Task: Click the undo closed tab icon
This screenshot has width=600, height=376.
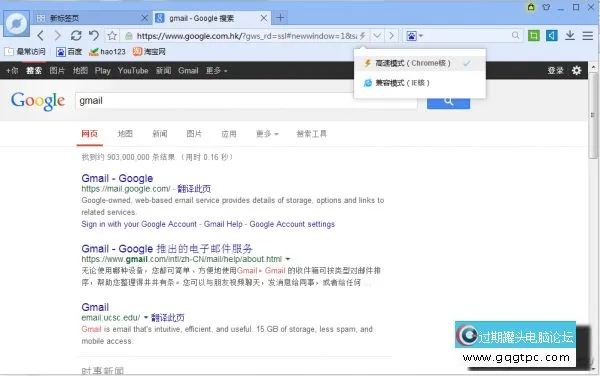Action: pyautogui.click(x=94, y=36)
